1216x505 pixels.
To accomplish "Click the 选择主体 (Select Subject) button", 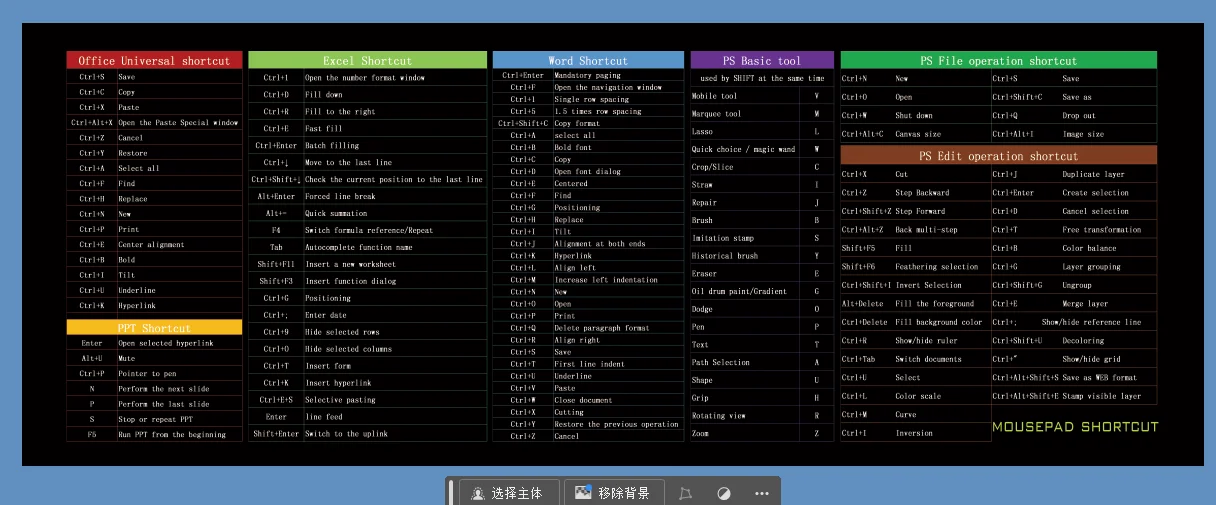I will 507,493.
